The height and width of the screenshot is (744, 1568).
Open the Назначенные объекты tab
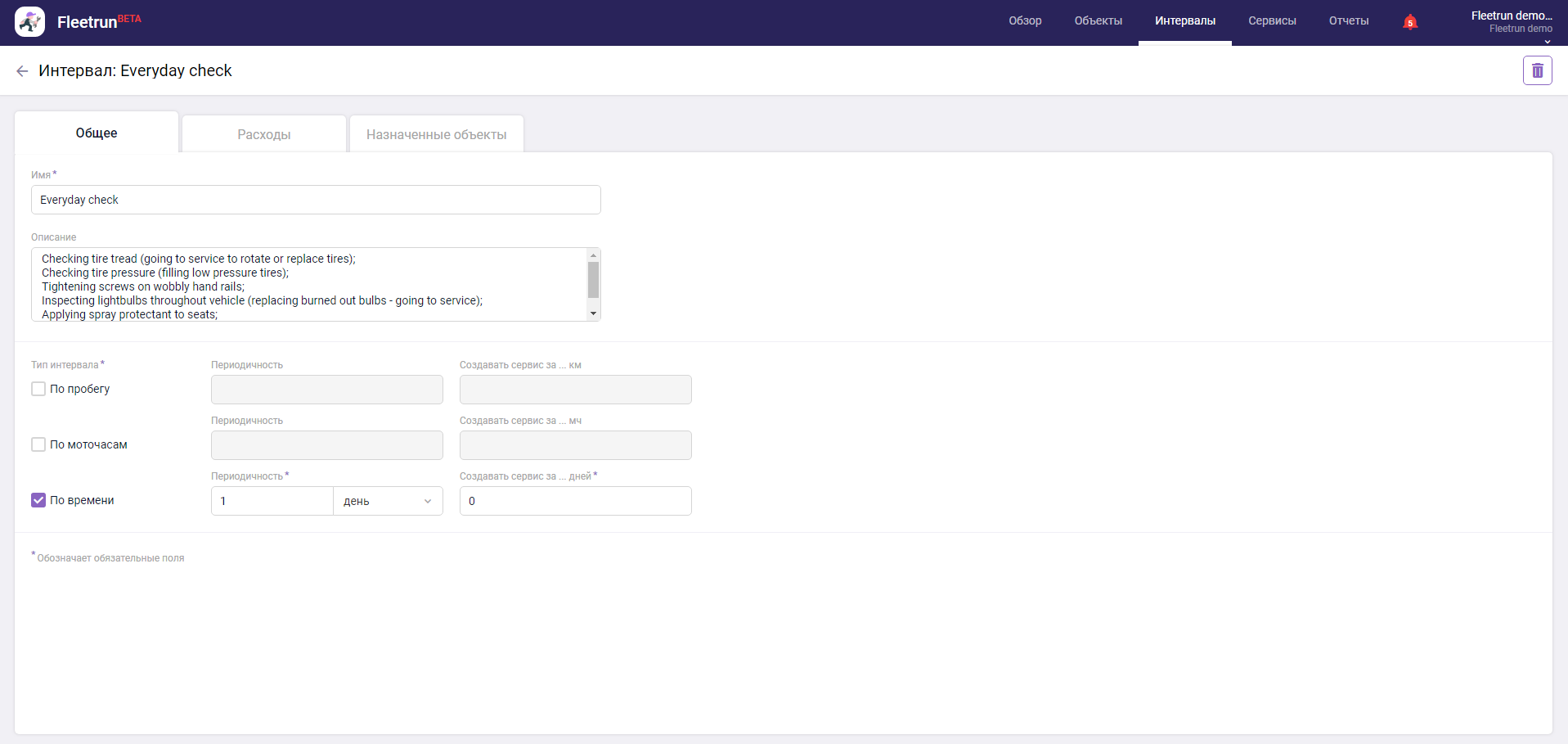436,134
